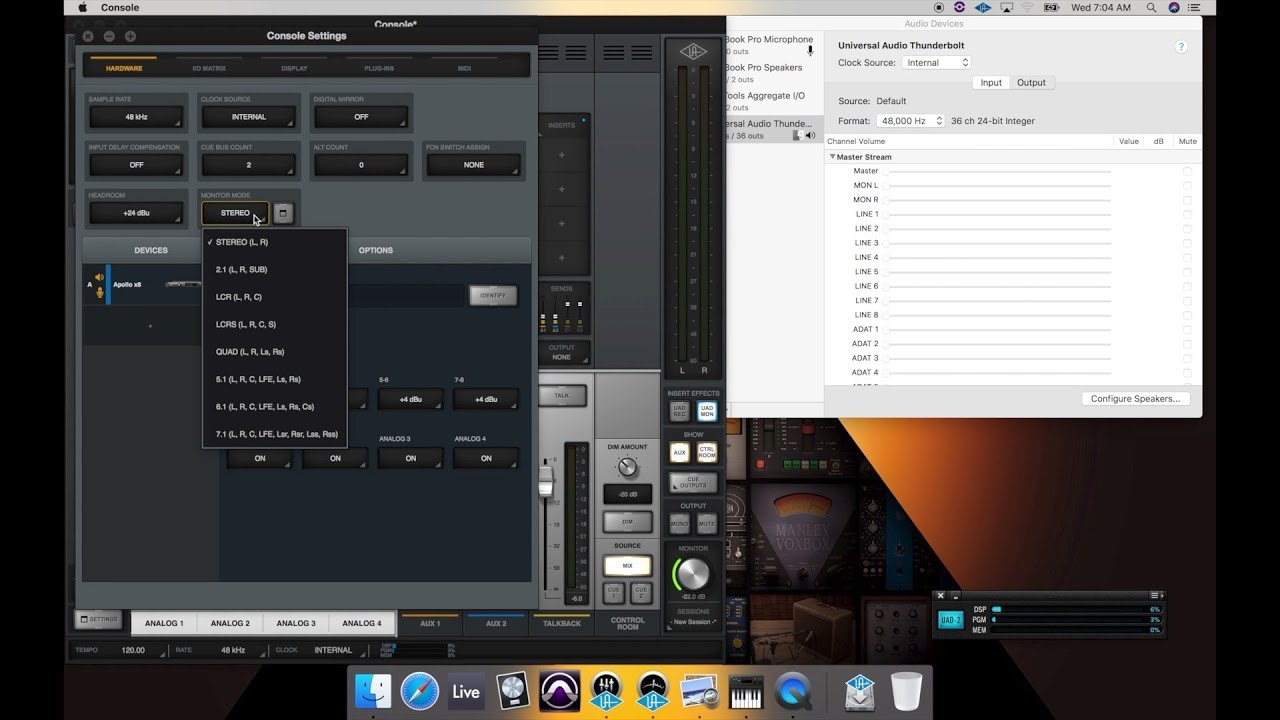The image size is (1280, 720).
Task: Open Preview from the Dock
Action: [699, 691]
